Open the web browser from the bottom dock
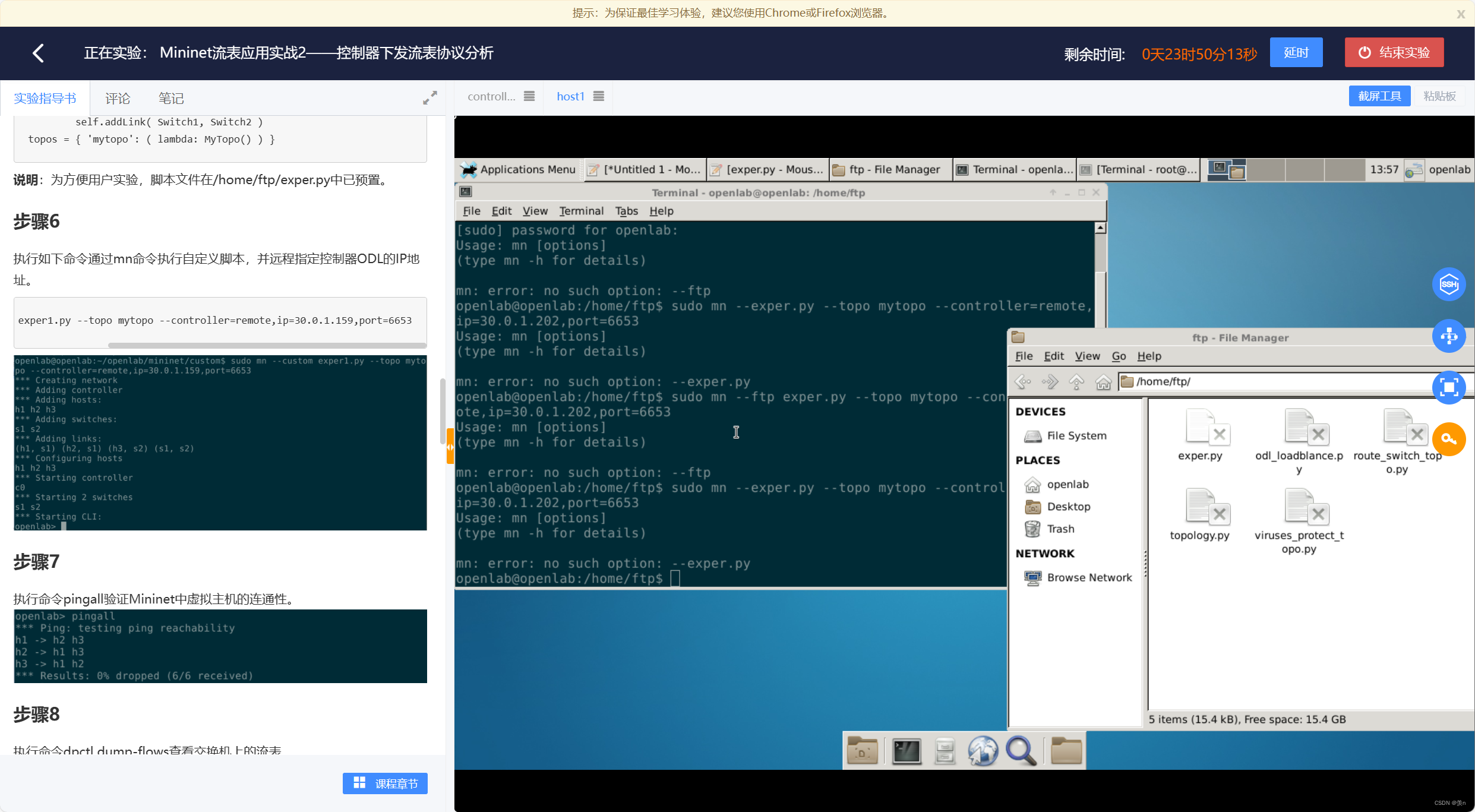 pos(983,750)
